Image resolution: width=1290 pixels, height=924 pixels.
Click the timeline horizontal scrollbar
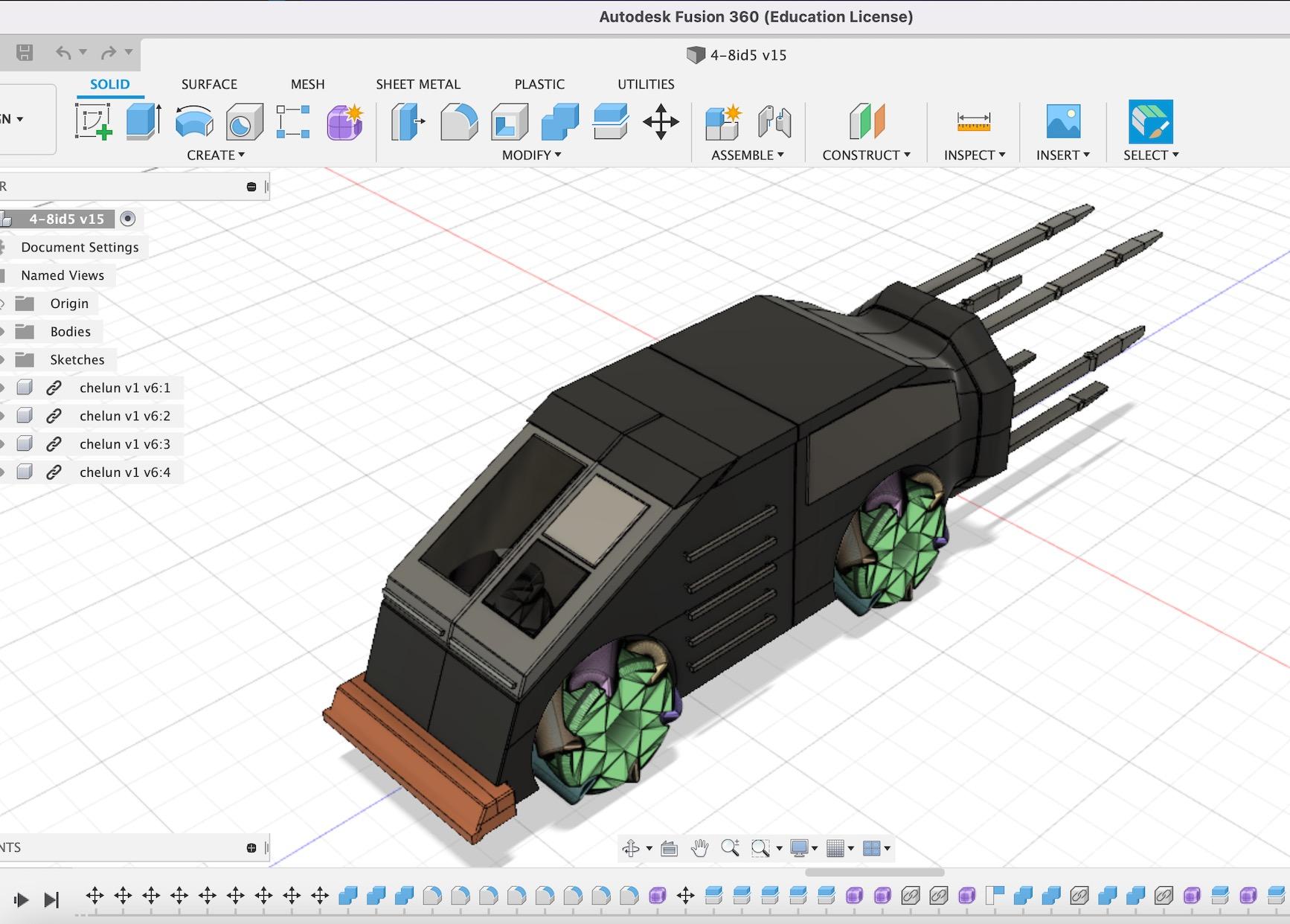click(875, 872)
